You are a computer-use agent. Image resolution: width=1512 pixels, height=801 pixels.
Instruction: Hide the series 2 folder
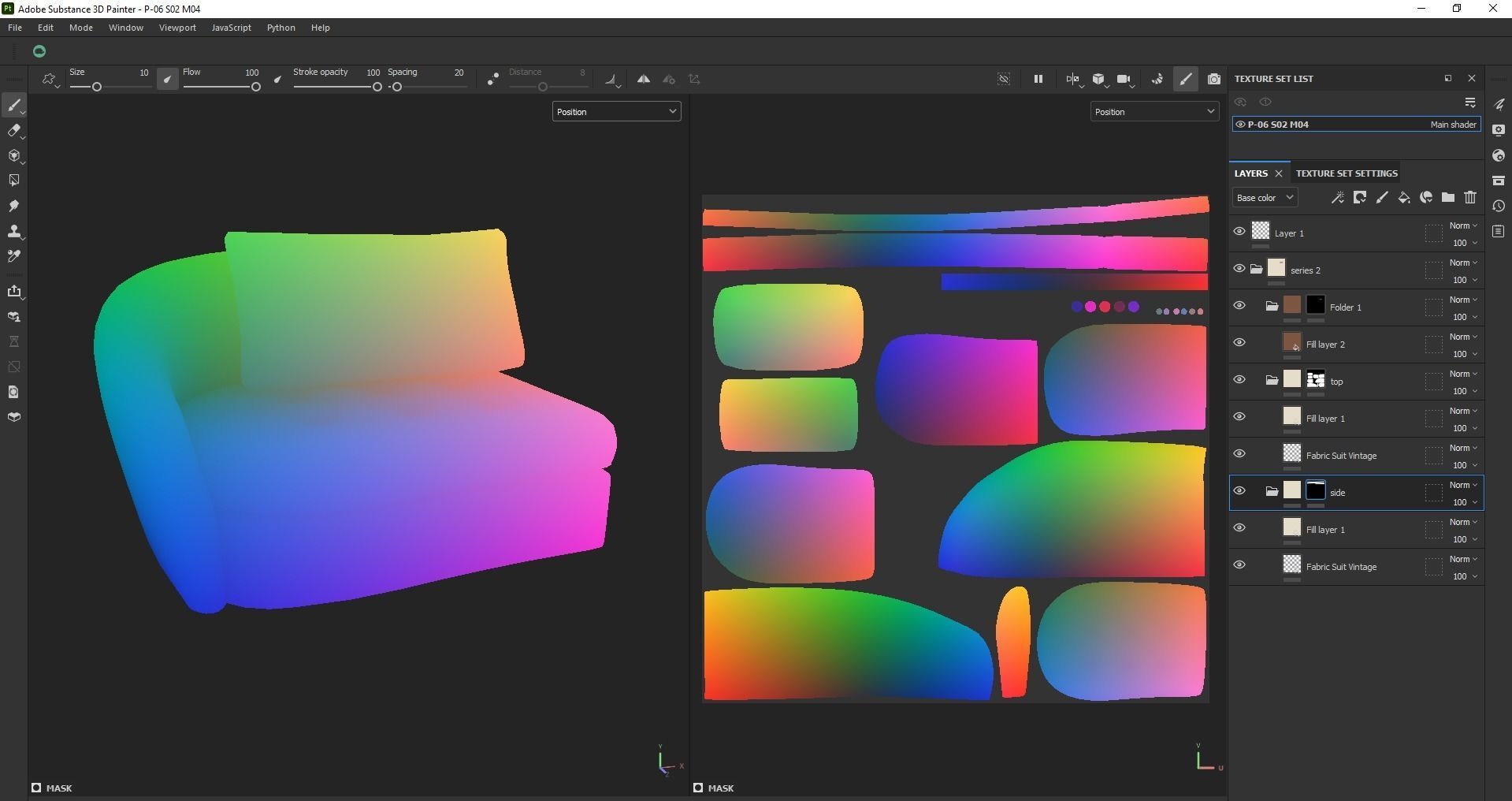1239,269
